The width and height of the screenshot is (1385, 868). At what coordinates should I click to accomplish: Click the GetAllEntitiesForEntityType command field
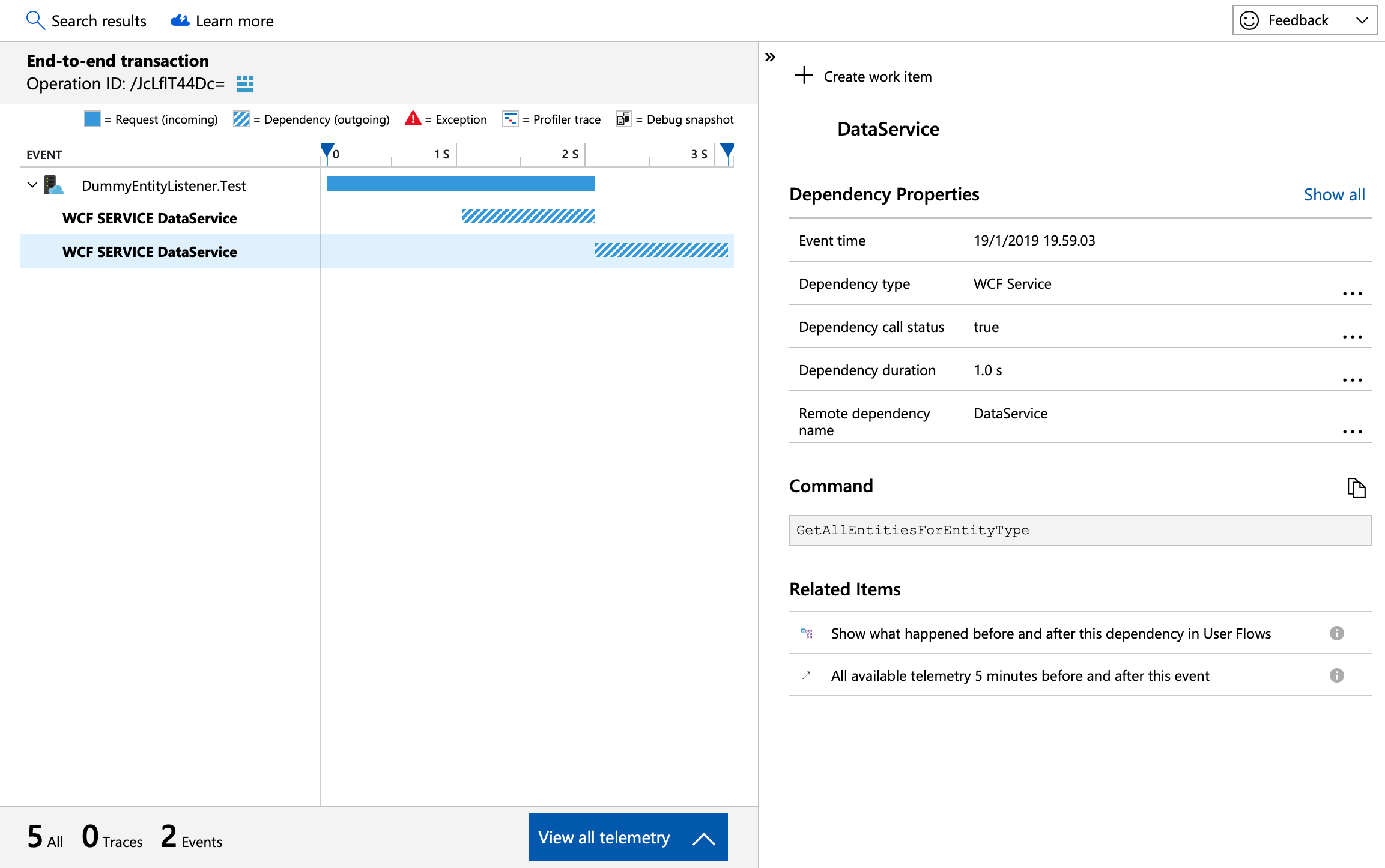[1080, 531]
